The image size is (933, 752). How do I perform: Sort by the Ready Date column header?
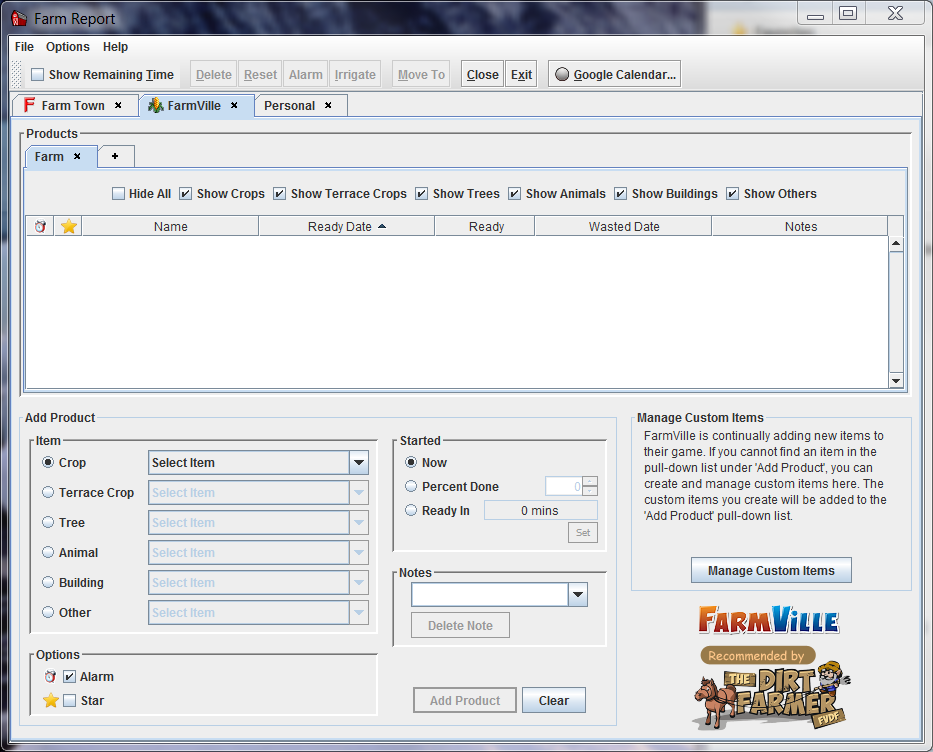click(346, 227)
